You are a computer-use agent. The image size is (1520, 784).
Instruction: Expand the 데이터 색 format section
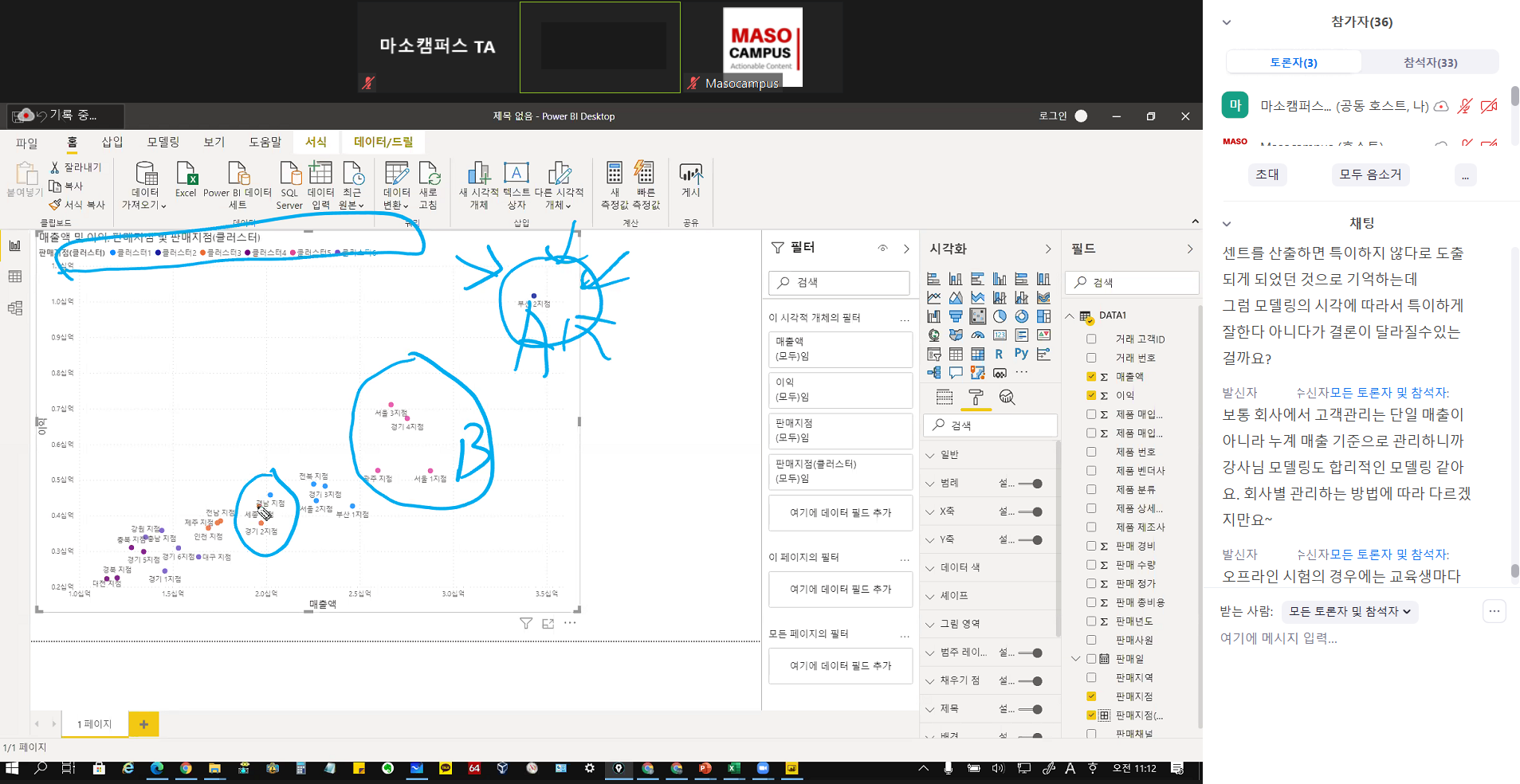(x=960, y=567)
